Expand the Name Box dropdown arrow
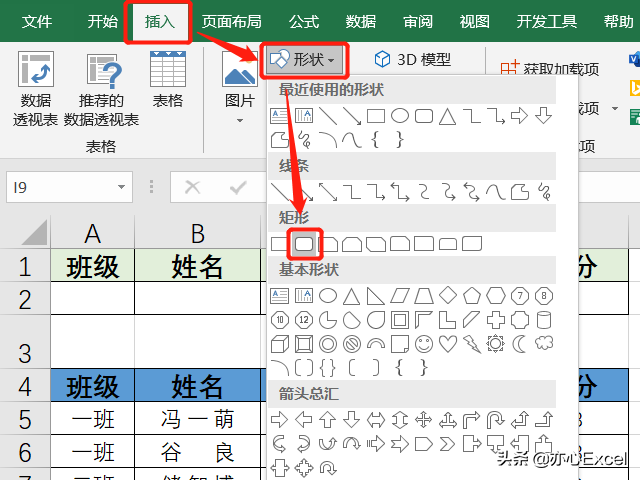 (x=121, y=187)
